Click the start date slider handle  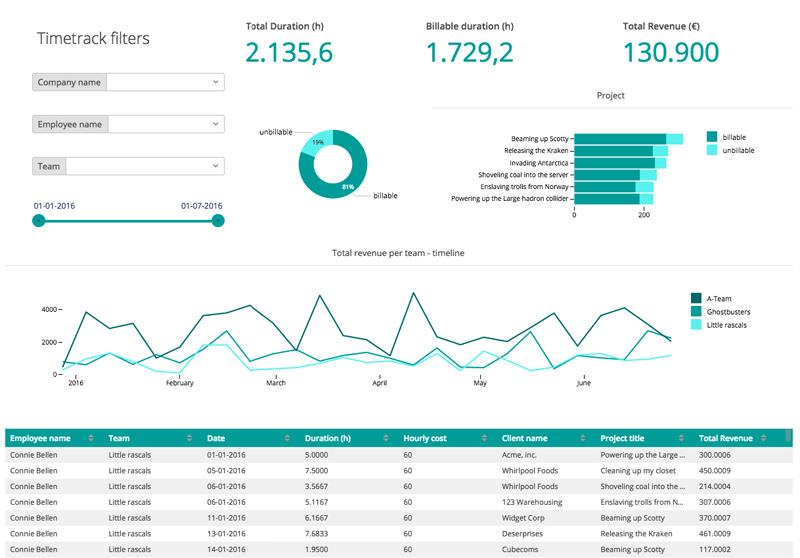click(39, 220)
